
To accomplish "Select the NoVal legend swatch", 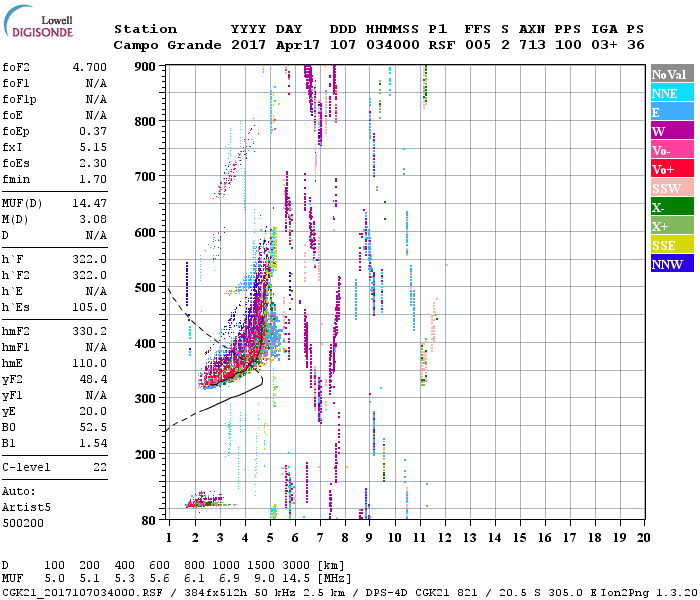I will coord(671,74).
